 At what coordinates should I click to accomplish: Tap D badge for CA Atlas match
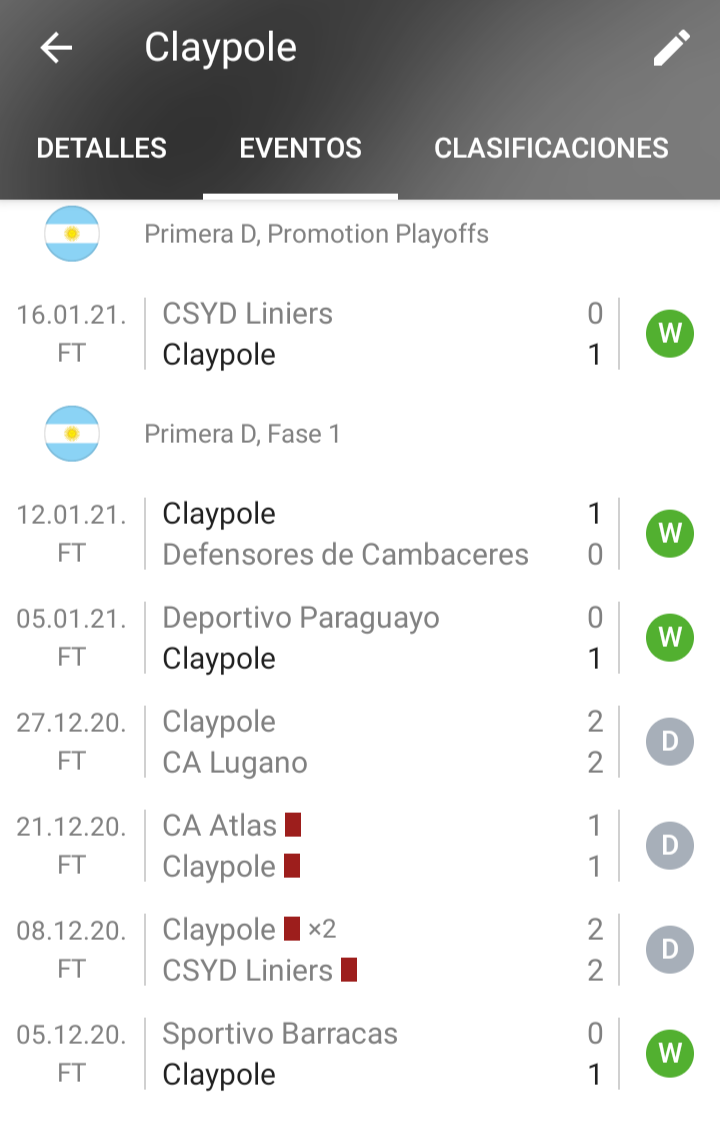click(x=670, y=846)
